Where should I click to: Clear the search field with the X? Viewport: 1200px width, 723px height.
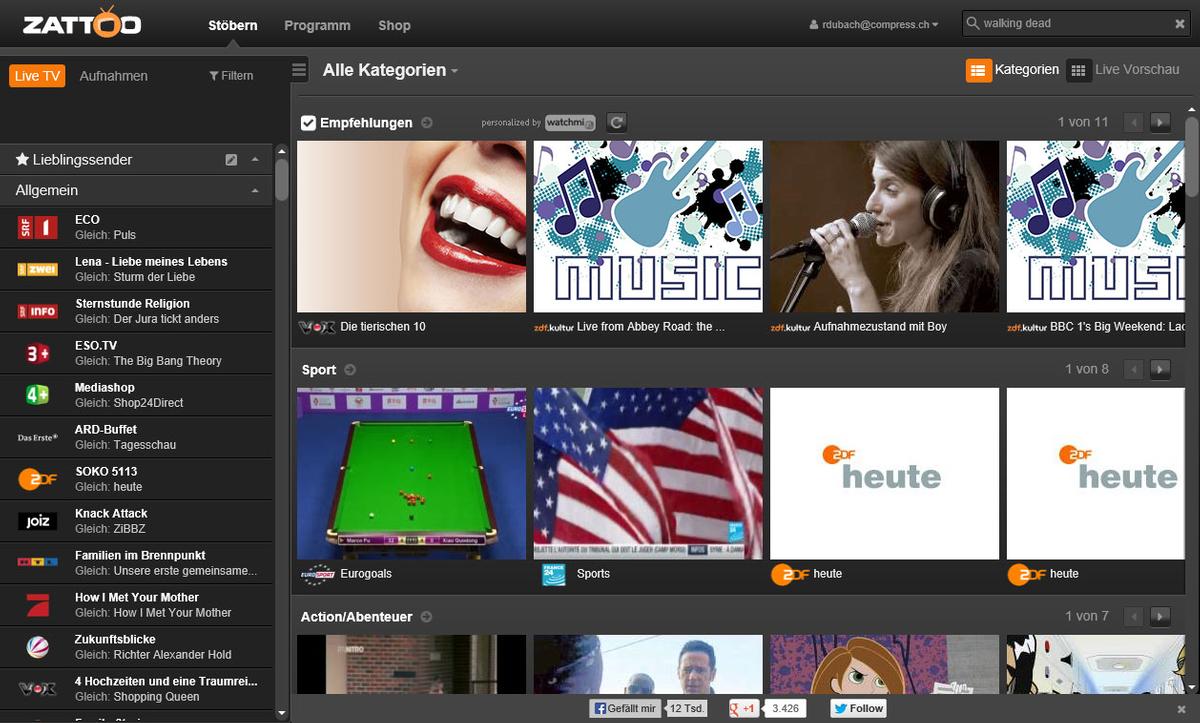tap(1180, 24)
